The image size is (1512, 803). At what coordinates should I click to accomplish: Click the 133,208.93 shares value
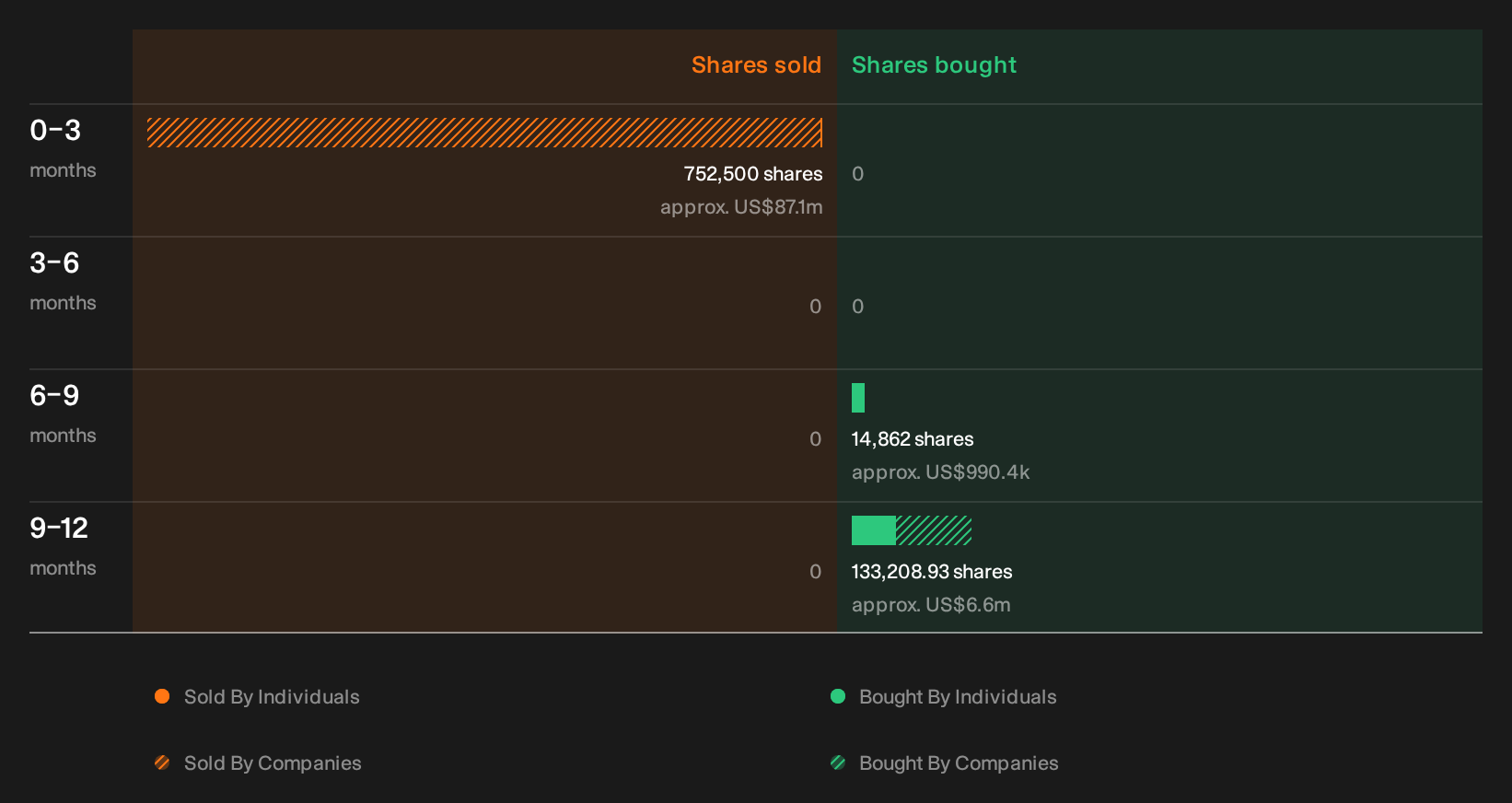pyautogui.click(x=932, y=572)
